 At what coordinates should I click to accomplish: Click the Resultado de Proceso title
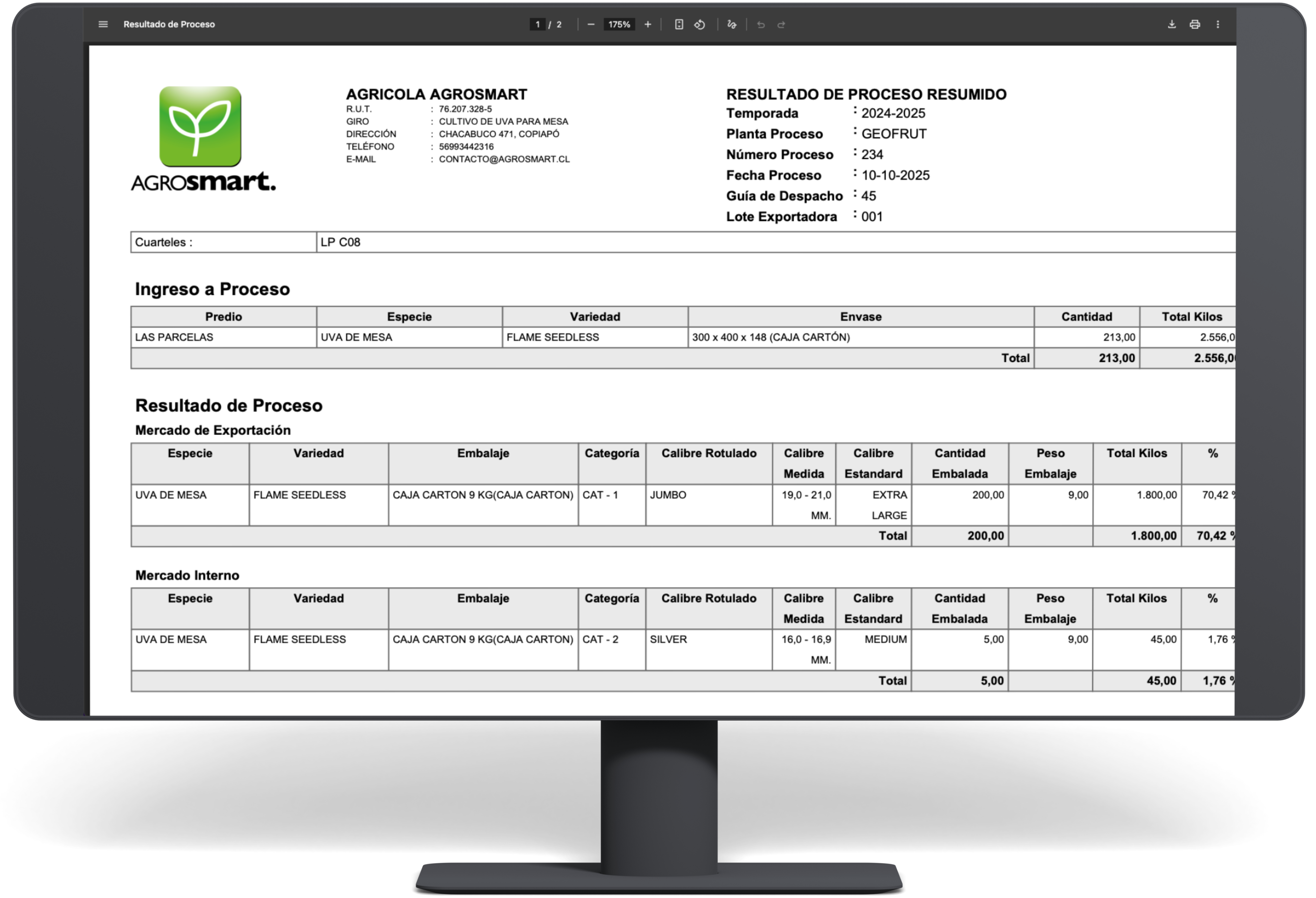169,24
